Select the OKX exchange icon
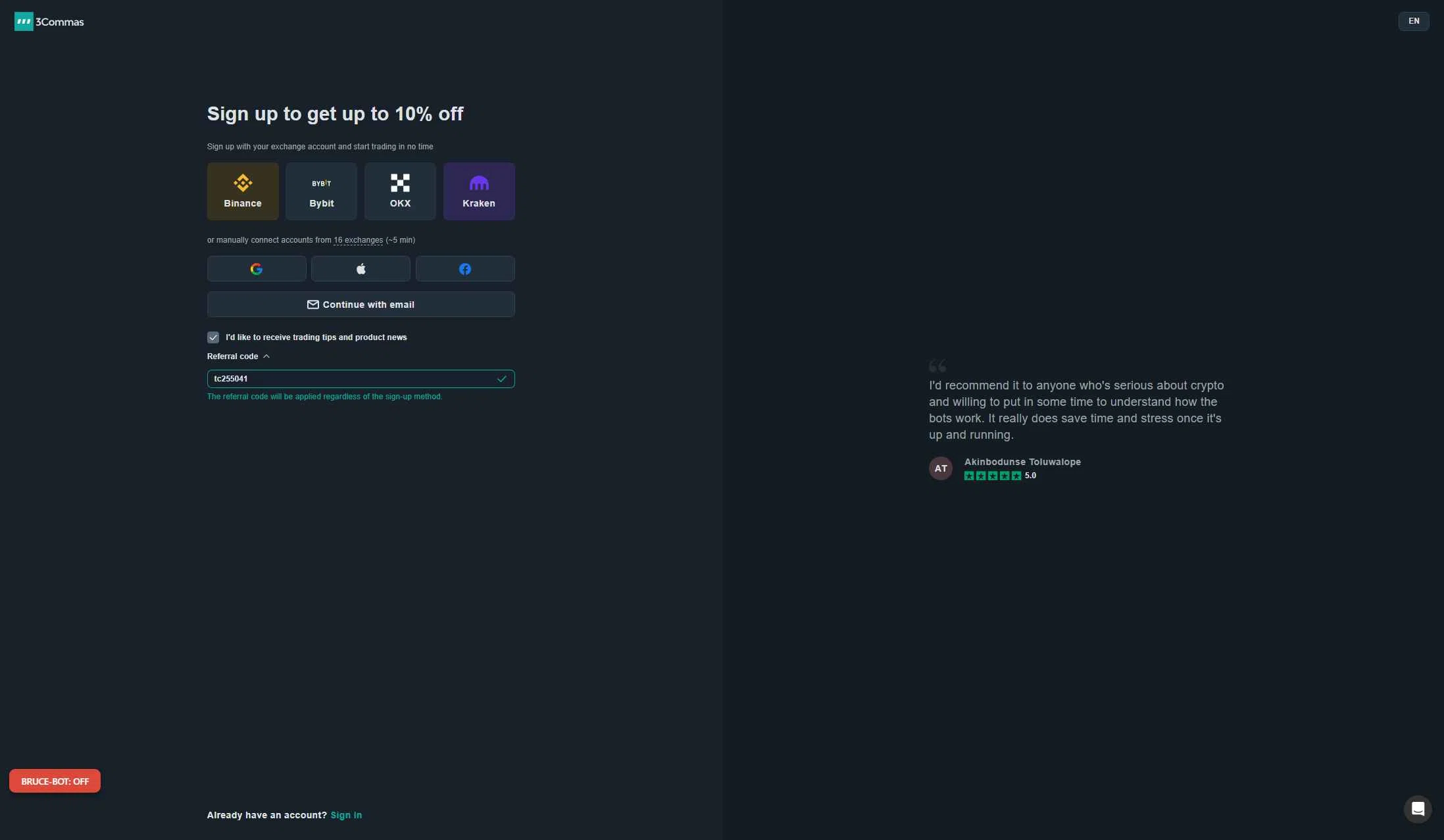The image size is (1444, 840). pos(400,182)
